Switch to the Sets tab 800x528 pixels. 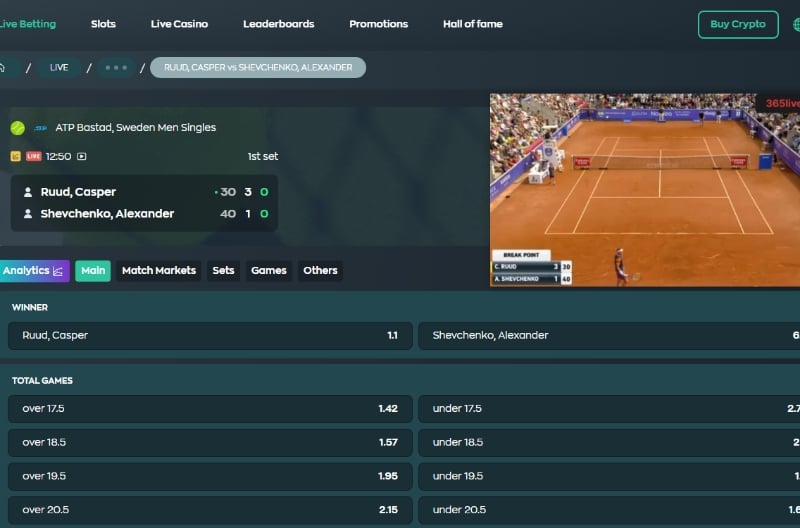pyautogui.click(x=223, y=270)
